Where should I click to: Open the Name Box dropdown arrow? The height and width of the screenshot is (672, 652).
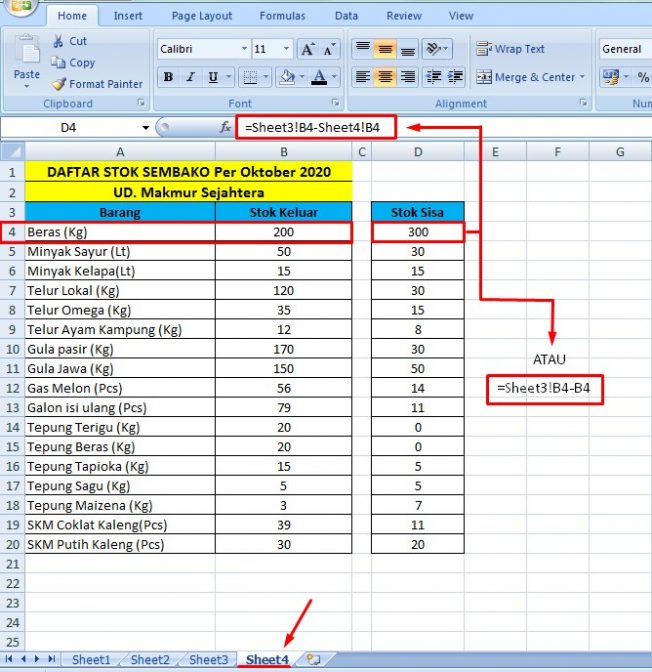pos(146,128)
